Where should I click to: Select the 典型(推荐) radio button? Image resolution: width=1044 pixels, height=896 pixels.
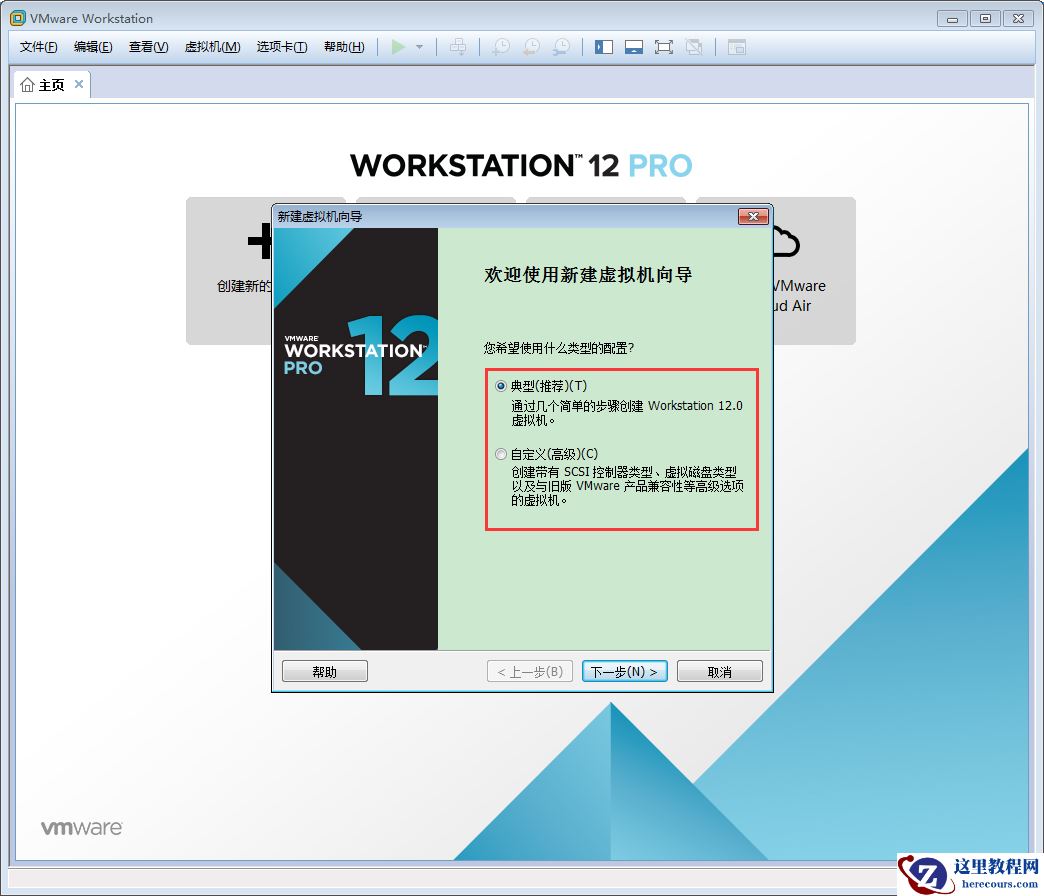tap(500, 385)
